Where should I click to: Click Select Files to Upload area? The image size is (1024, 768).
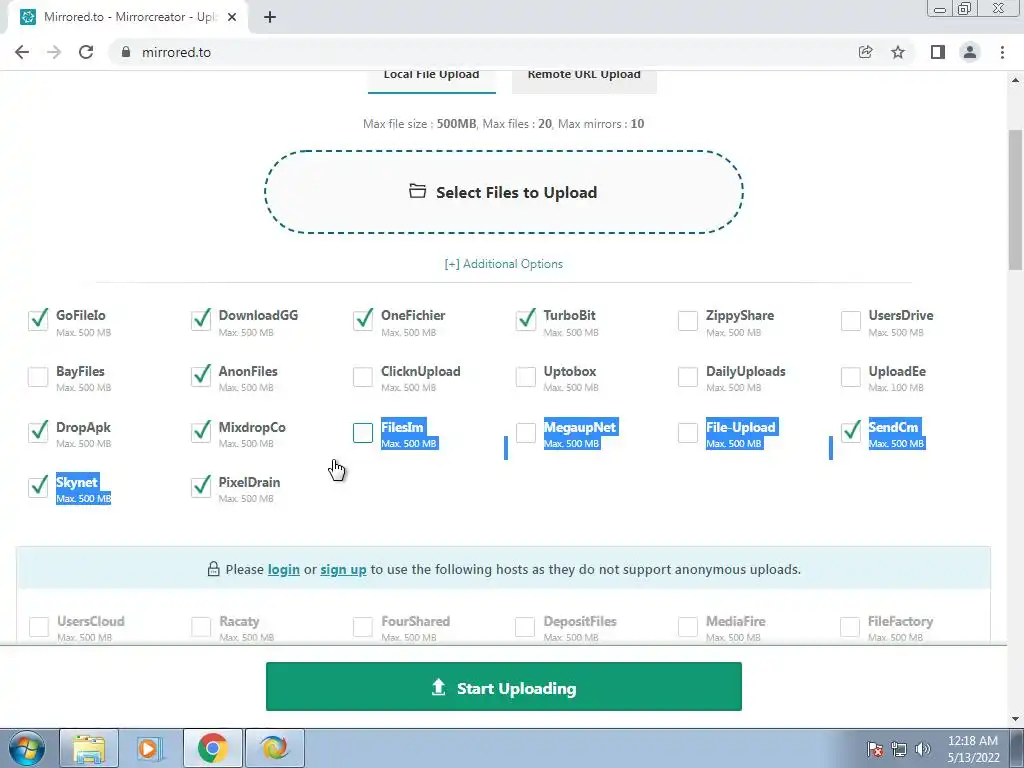click(504, 192)
